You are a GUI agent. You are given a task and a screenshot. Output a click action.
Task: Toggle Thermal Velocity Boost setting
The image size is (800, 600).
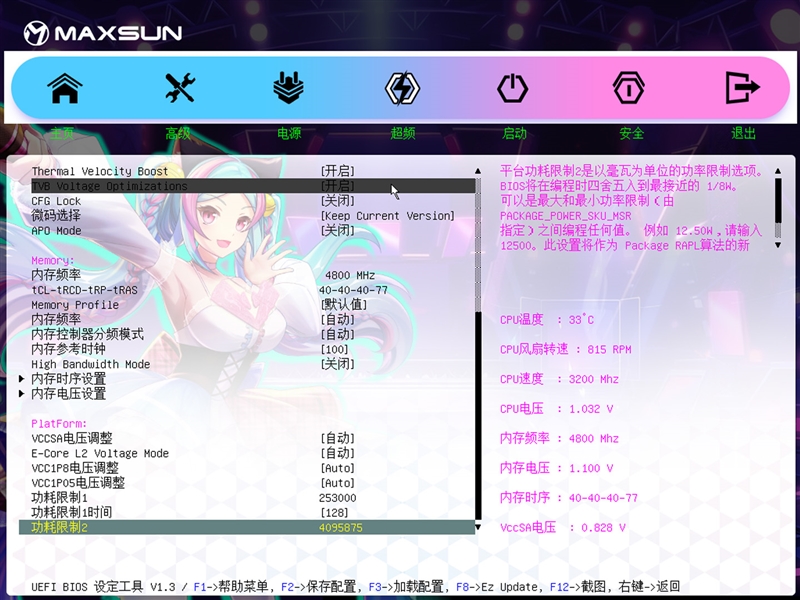pos(337,171)
